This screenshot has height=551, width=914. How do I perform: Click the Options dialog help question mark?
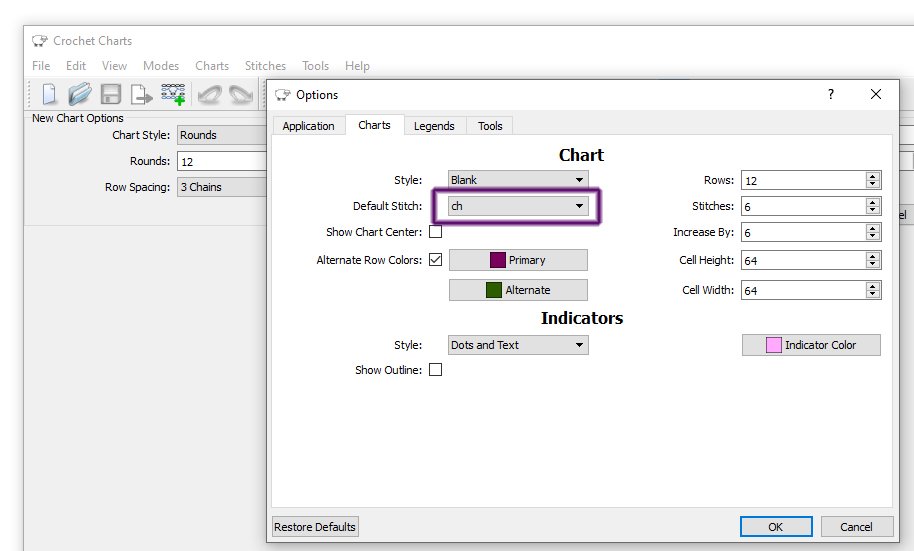coord(831,94)
